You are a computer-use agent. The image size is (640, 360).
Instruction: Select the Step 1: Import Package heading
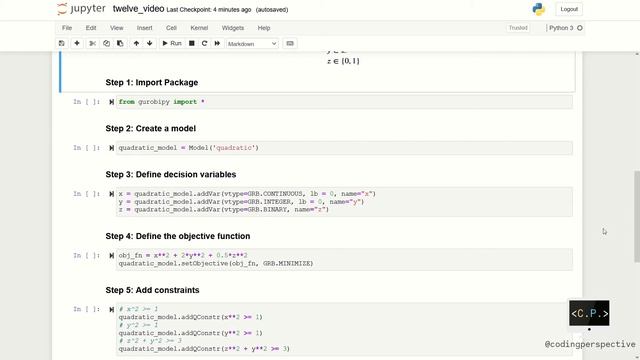[x=152, y=82]
